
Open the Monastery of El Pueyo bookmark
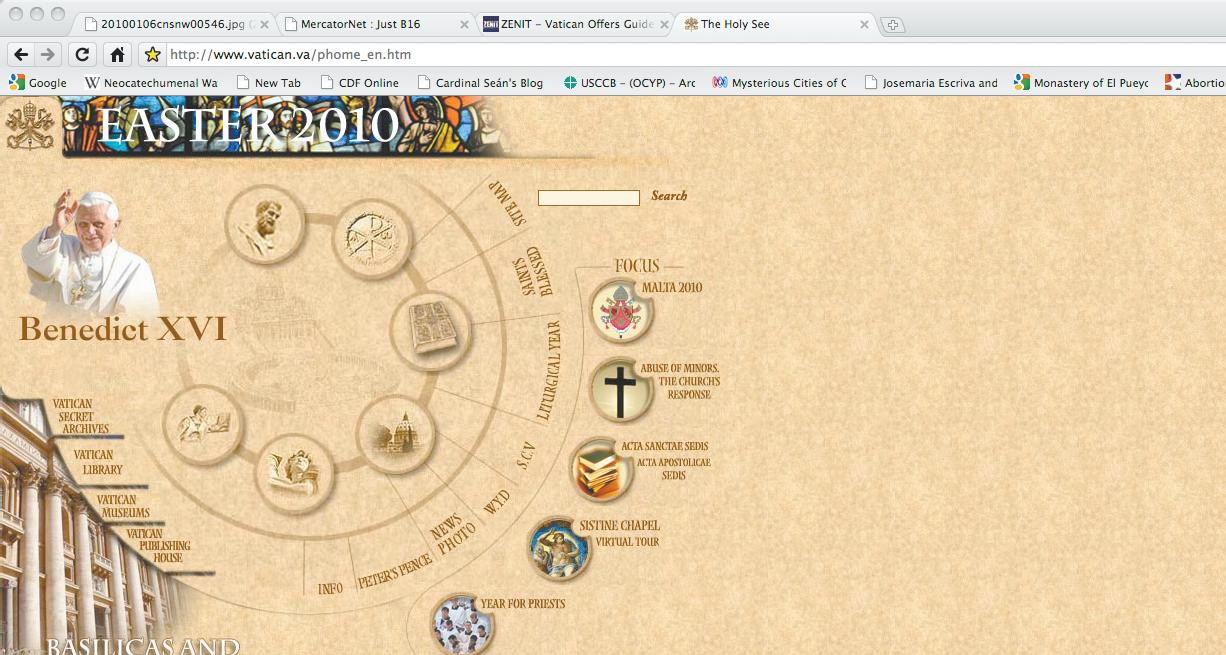tap(1081, 83)
